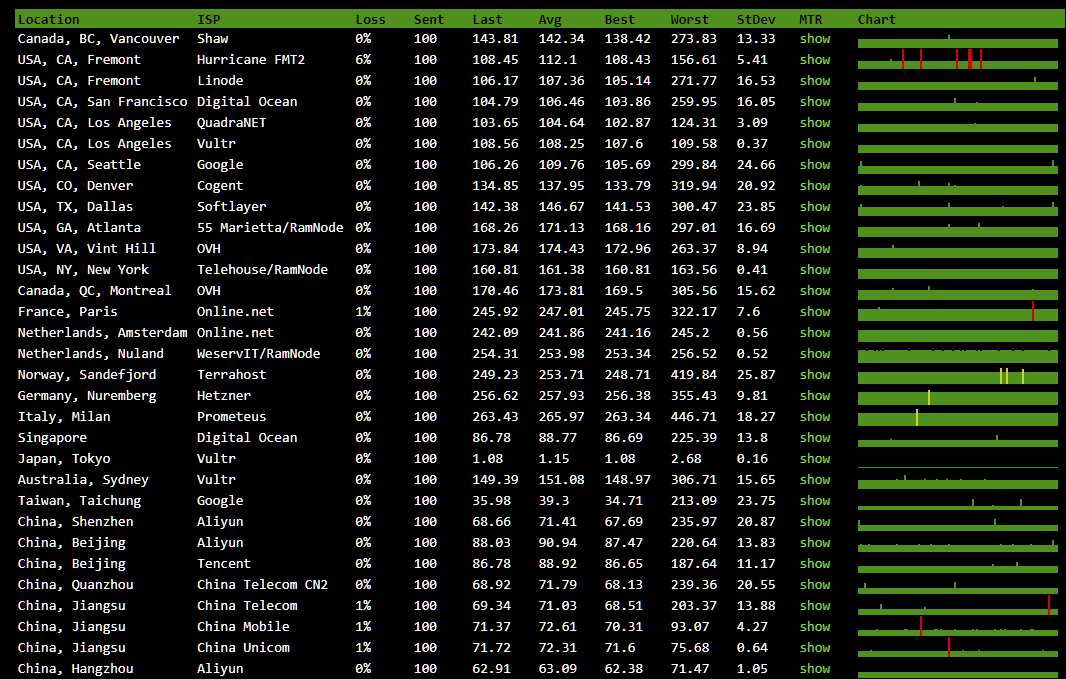Screen dimensions: 1066x679
Task: Click the Loss column header
Action: tap(370, 19)
